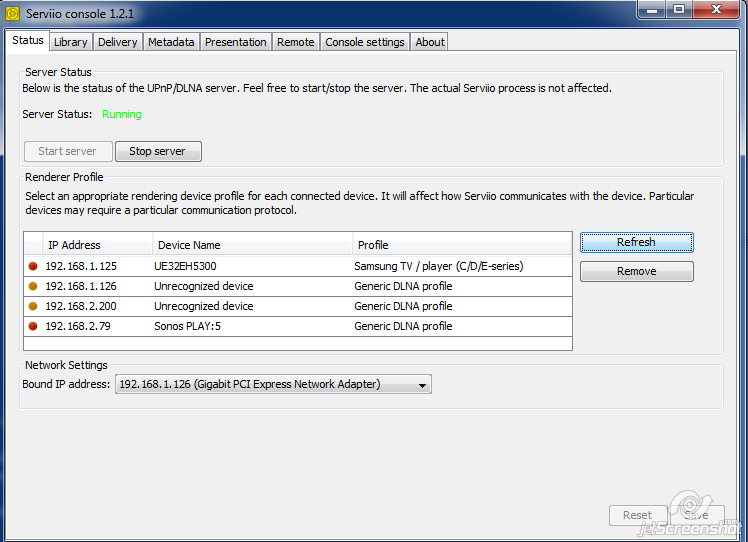This screenshot has width=748, height=542.
Task: Click red status dot for Sonos PLAY:5
Action: pos(33,327)
